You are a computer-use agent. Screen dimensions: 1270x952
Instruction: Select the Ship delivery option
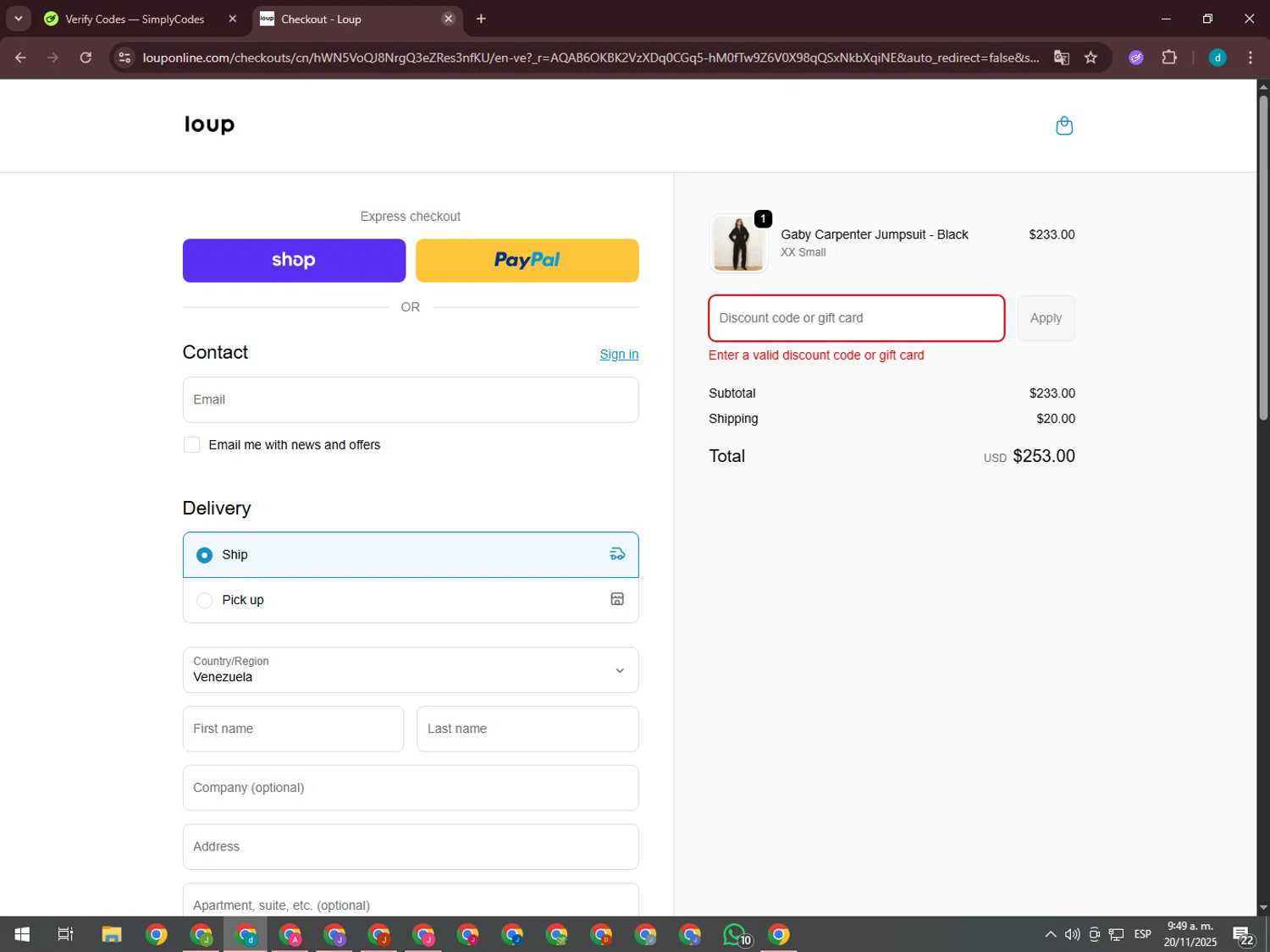click(x=411, y=555)
